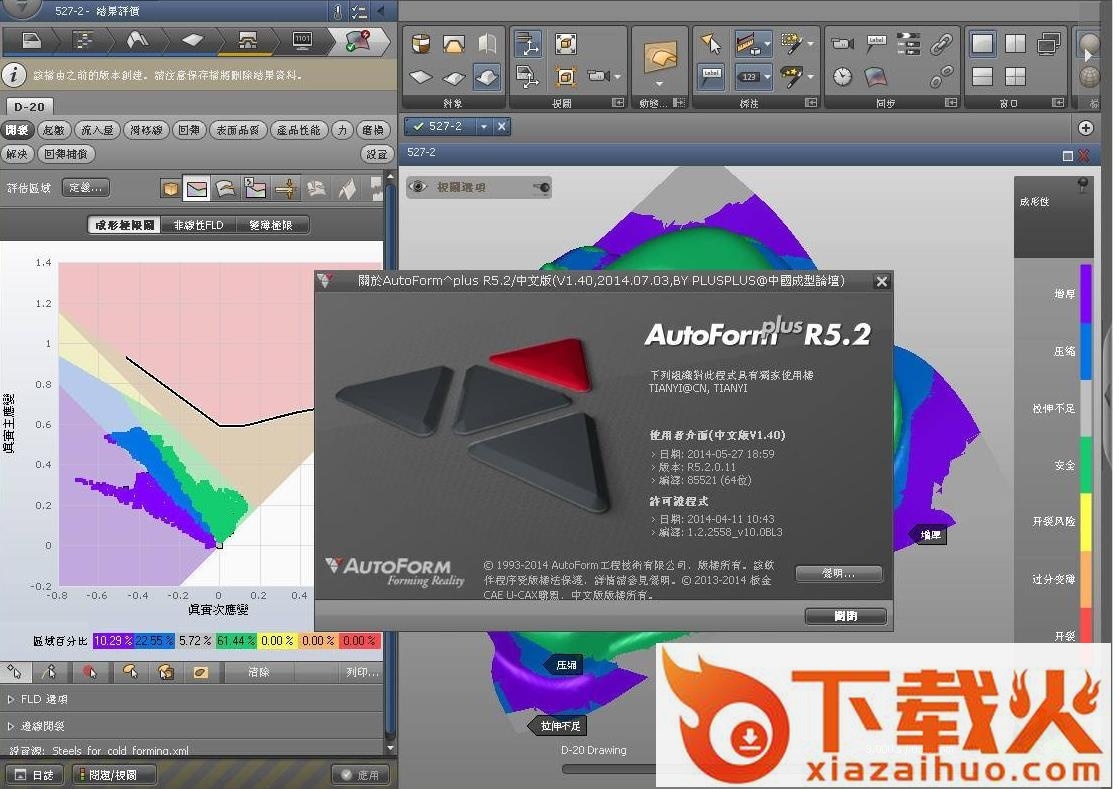The height and width of the screenshot is (789, 1113).
Task: Click the 聲明... button in the About dialog
Action: tap(838, 574)
